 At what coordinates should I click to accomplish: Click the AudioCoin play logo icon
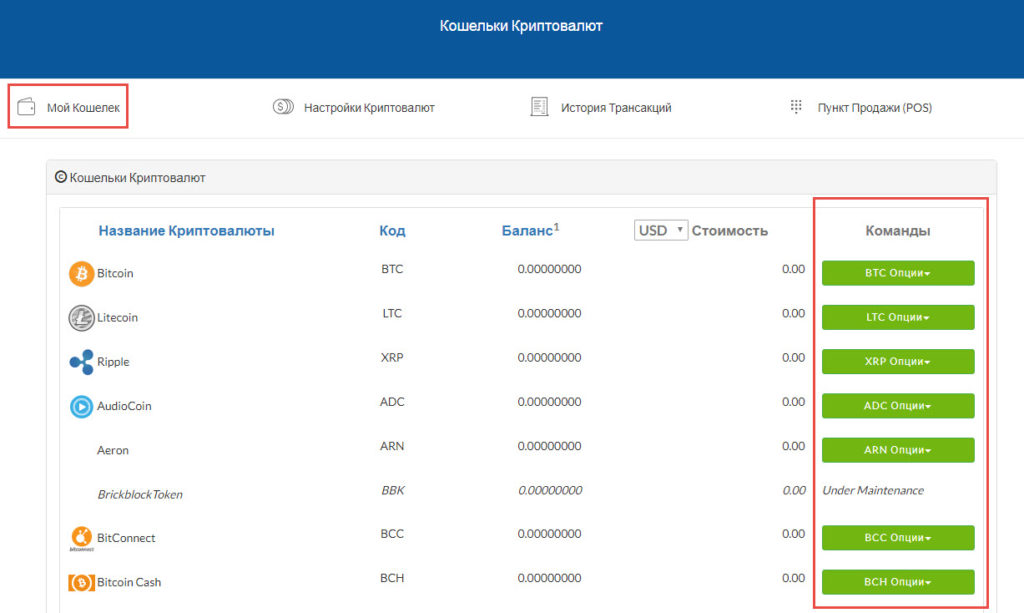tap(81, 406)
